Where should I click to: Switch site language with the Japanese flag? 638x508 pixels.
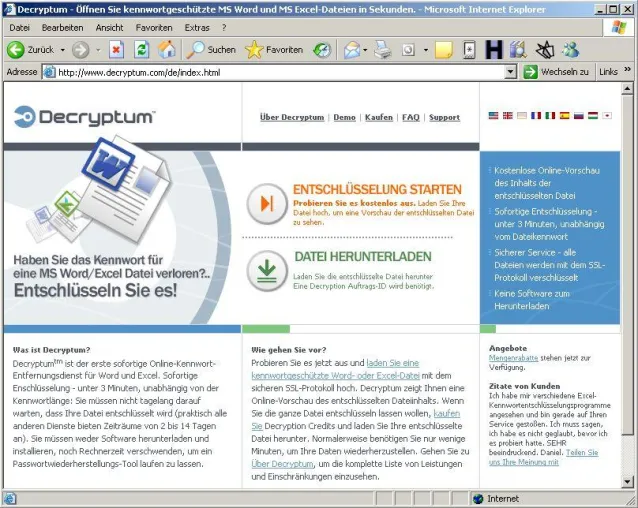click(x=607, y=116)
